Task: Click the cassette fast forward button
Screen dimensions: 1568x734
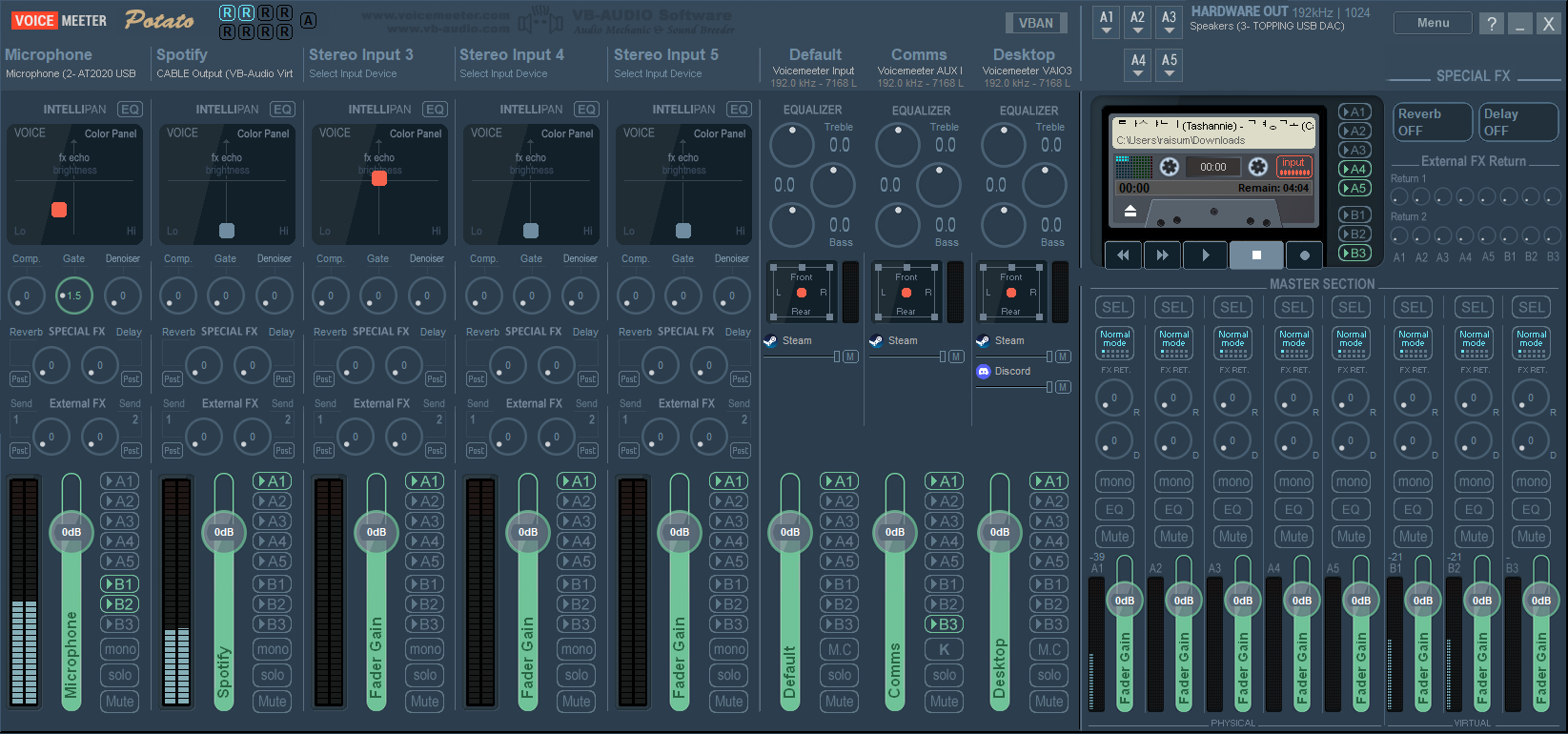Action: pos(1163,255)
